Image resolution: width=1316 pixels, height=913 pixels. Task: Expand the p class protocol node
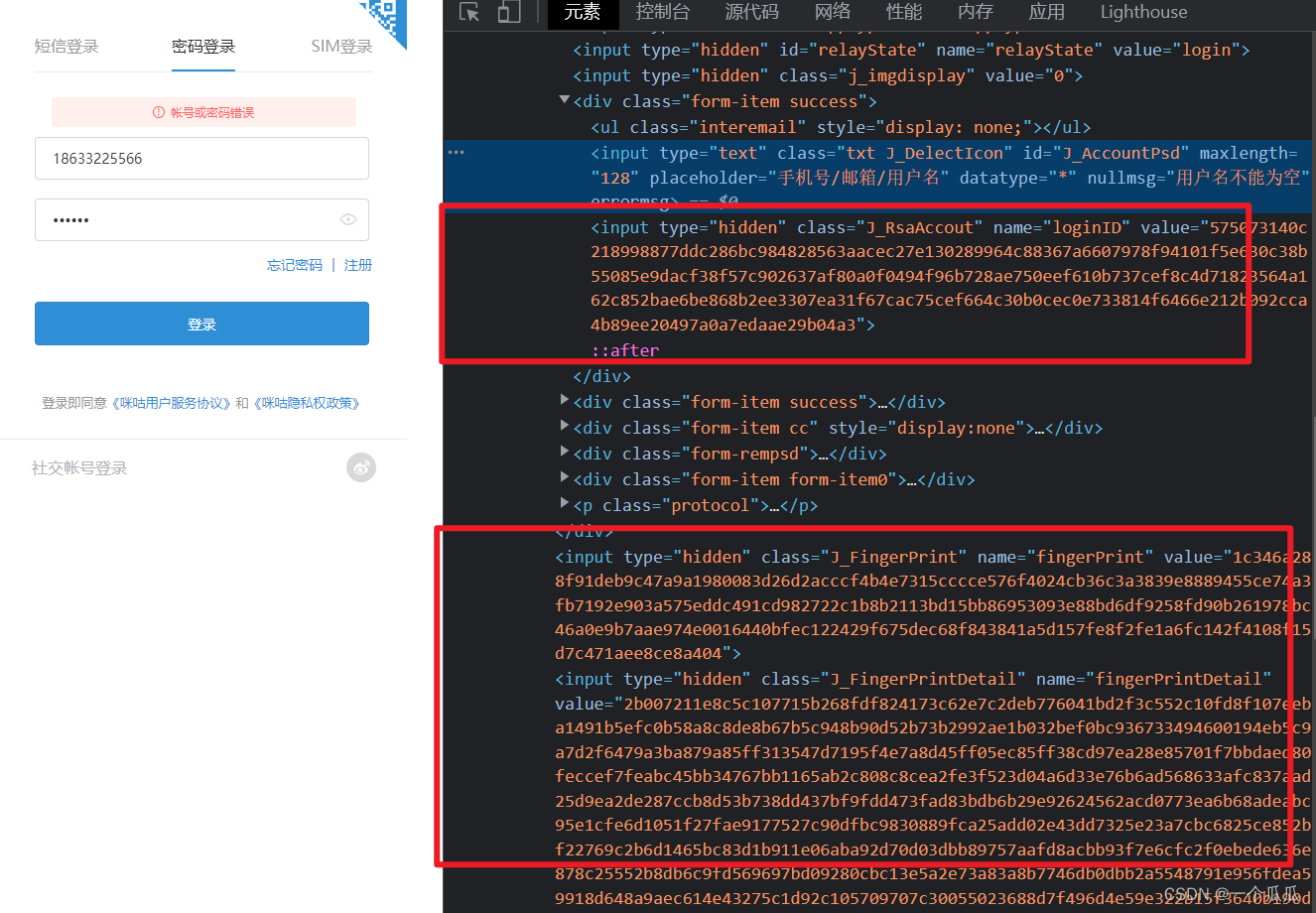(564, 504)
